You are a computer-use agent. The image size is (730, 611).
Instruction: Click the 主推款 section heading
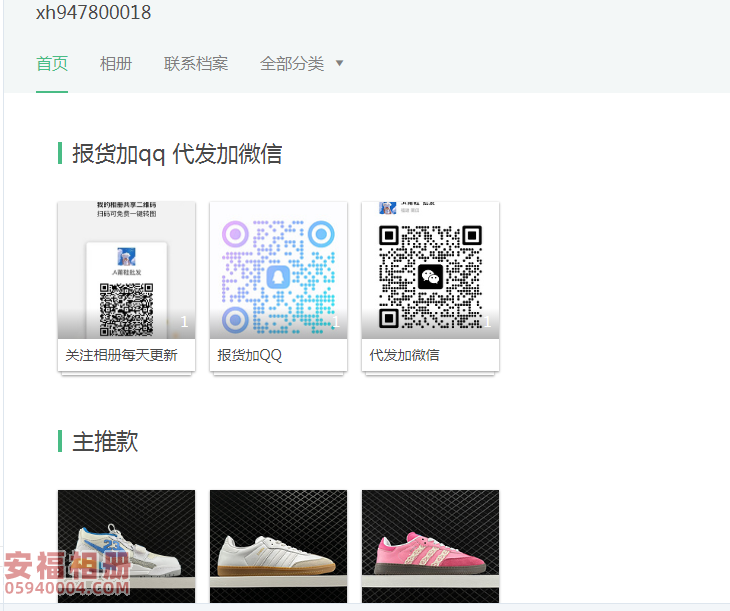click(105, 441)
